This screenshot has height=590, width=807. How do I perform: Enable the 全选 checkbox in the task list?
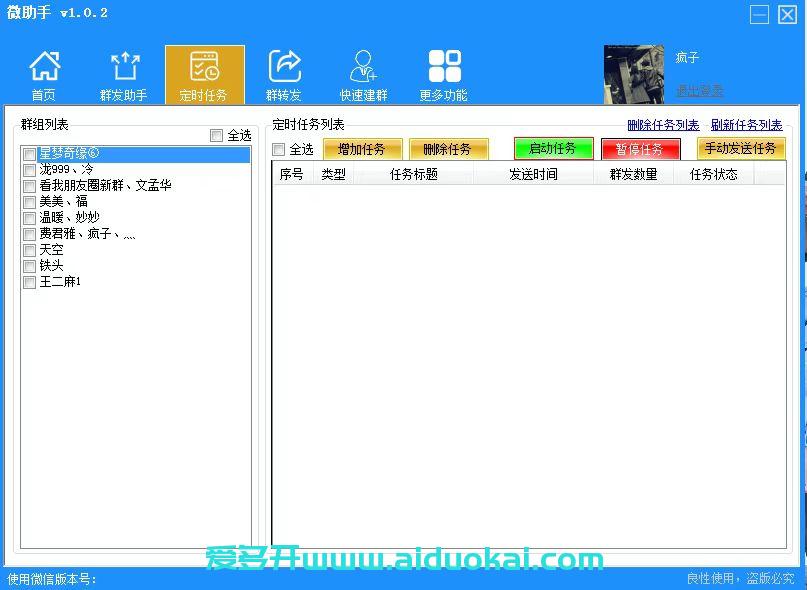tap(278, 148)
